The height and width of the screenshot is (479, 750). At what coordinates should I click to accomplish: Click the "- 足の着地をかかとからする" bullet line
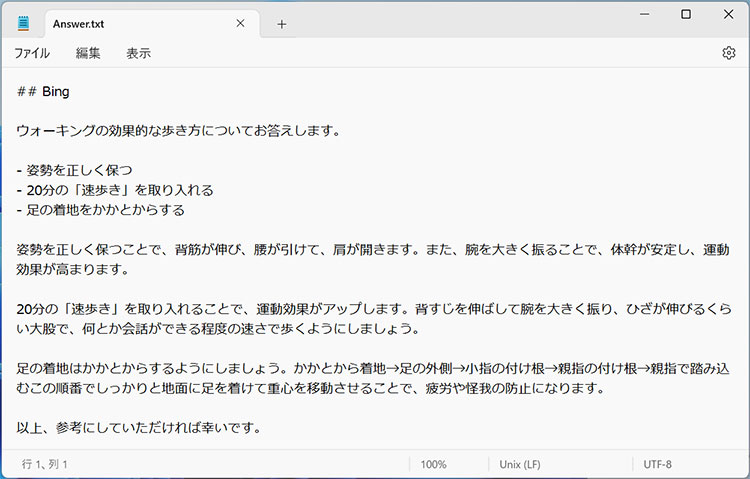click(101, 210)
